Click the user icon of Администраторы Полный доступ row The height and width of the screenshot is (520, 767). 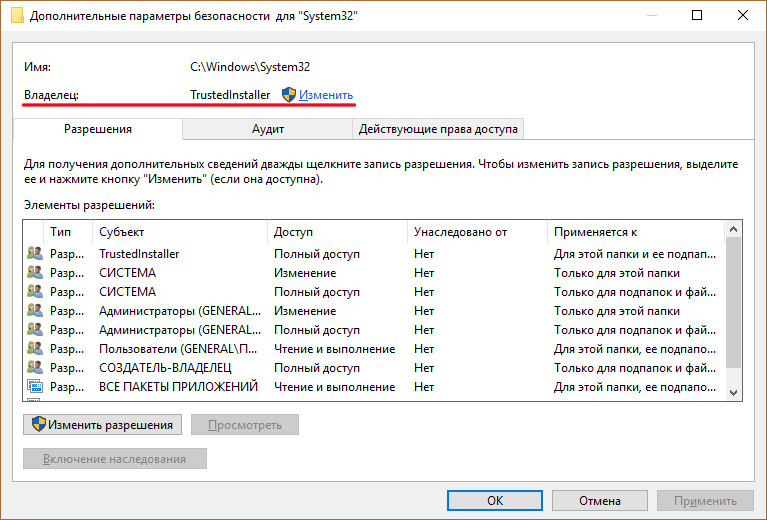(x=35, y=330)
